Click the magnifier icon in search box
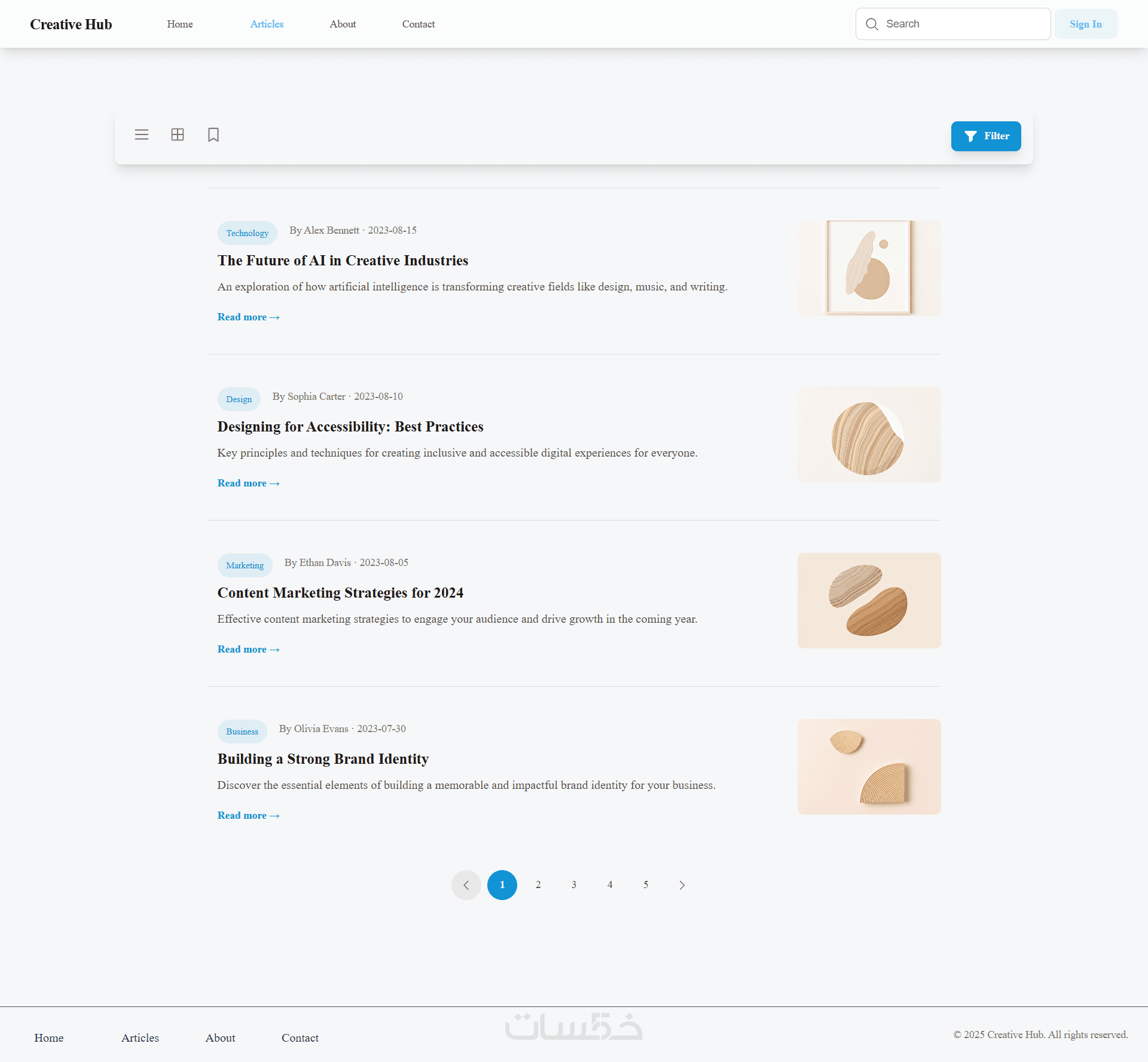 (872, 24)
